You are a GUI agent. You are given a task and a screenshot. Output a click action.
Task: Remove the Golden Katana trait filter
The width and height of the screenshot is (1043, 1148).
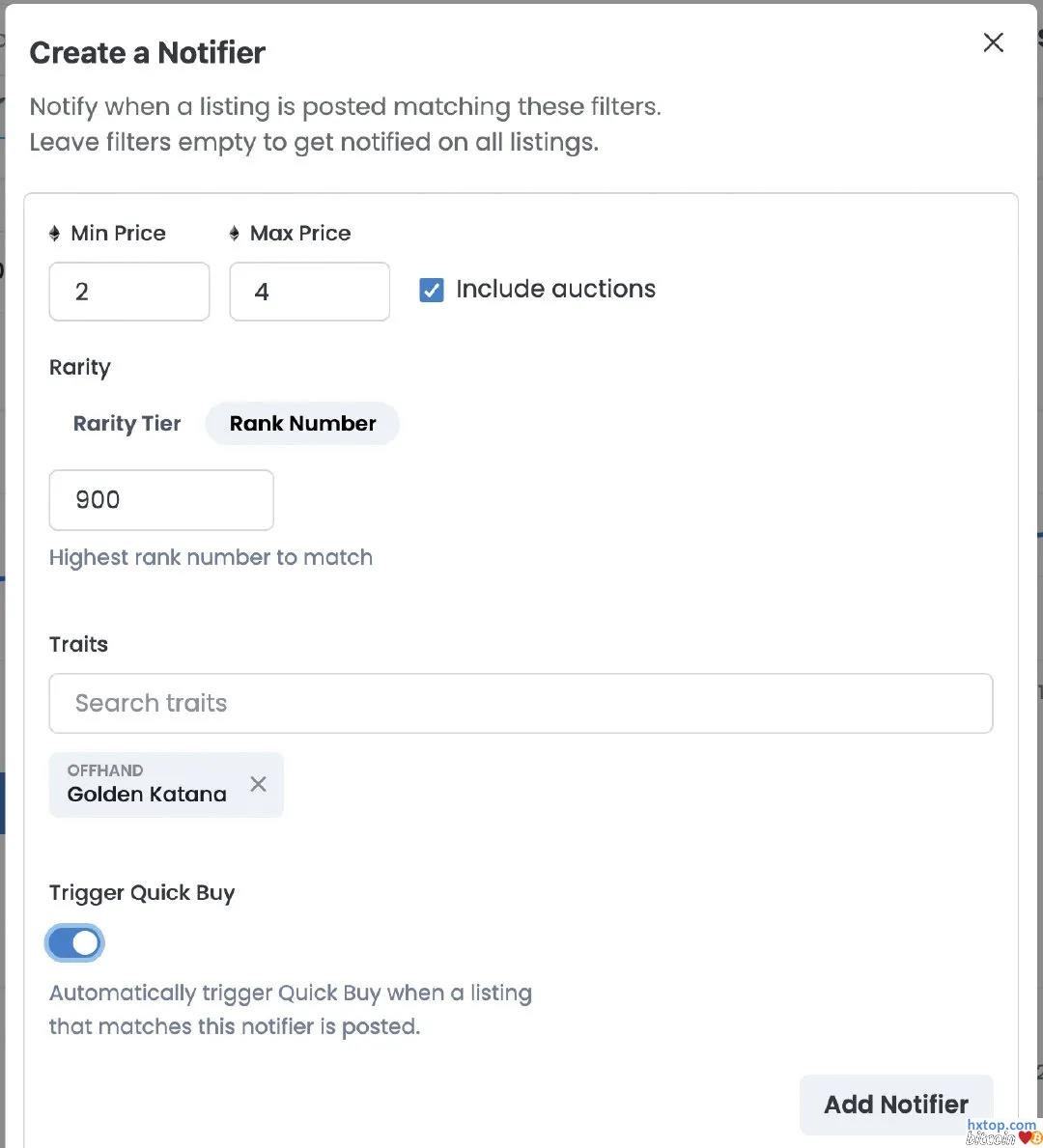(258, 784)
